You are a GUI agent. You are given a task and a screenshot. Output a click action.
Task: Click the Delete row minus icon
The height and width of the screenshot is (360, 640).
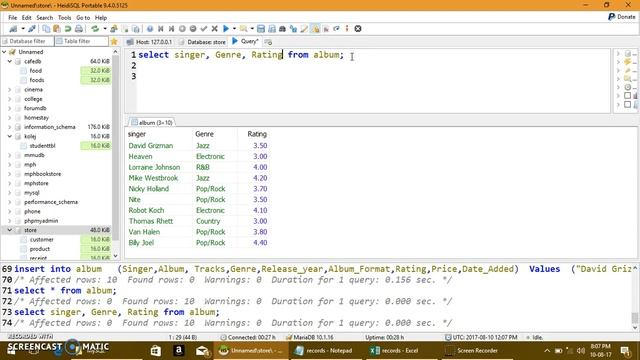pos(193,29)
